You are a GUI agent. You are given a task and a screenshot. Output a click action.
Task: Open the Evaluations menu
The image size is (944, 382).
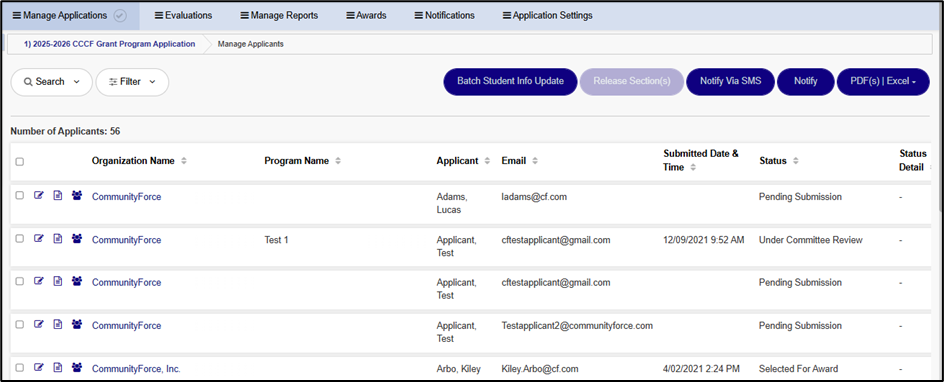pos(183,16)
